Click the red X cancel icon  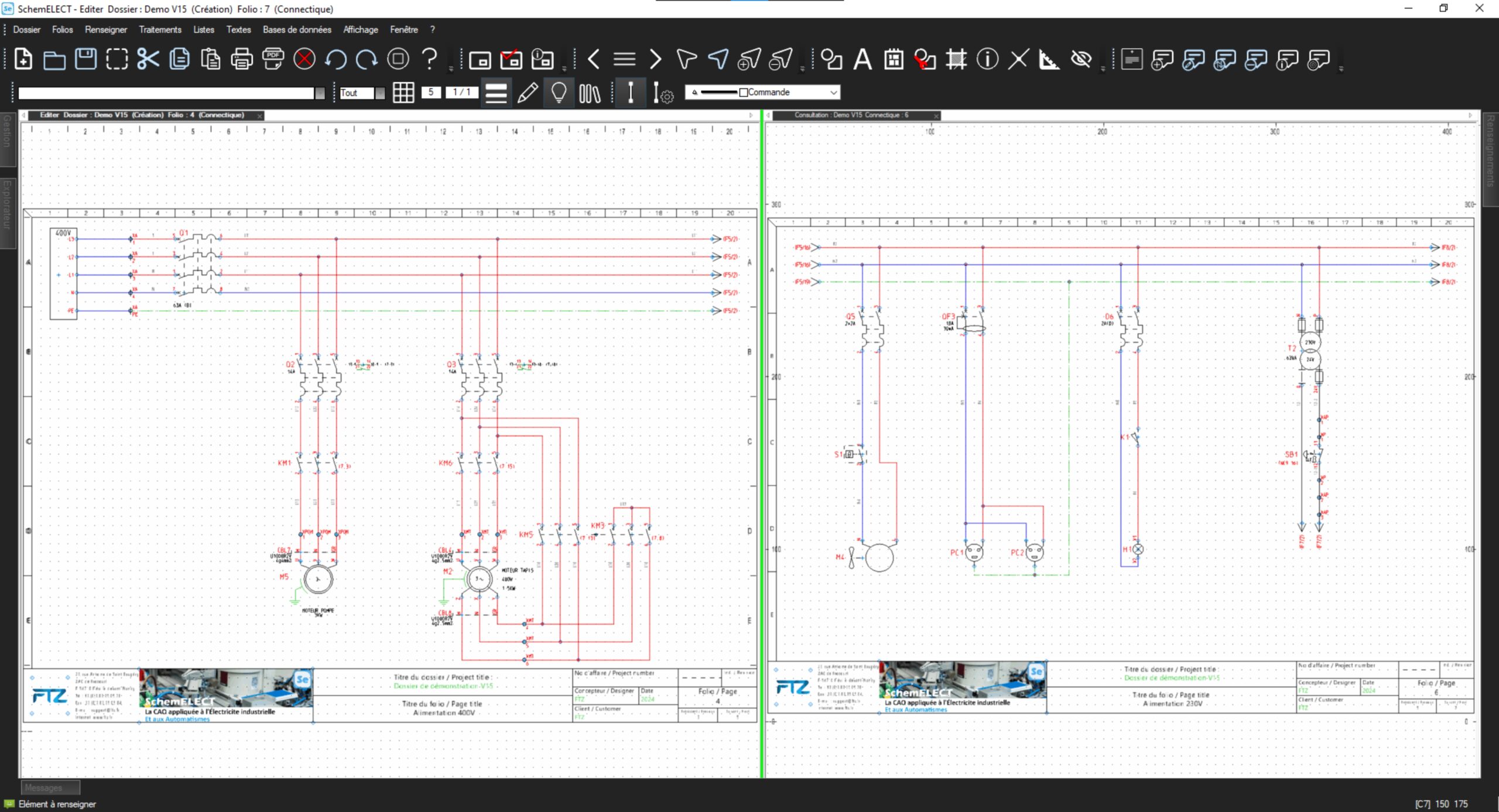[304, 59]
